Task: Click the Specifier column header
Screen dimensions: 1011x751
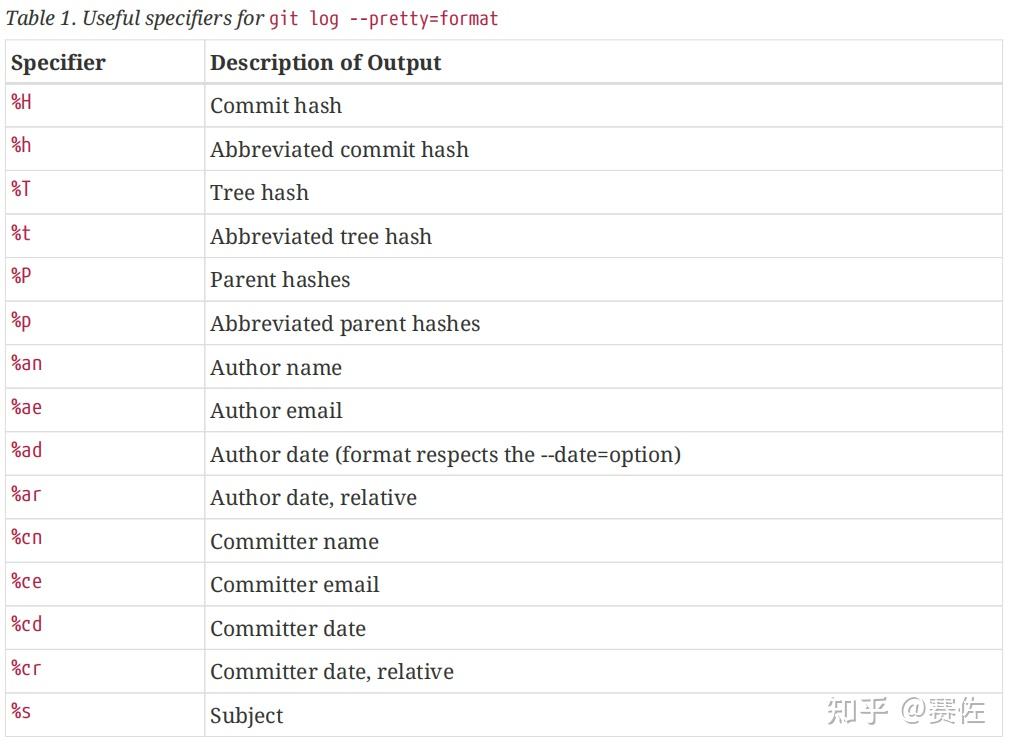Action: (58, 63)
